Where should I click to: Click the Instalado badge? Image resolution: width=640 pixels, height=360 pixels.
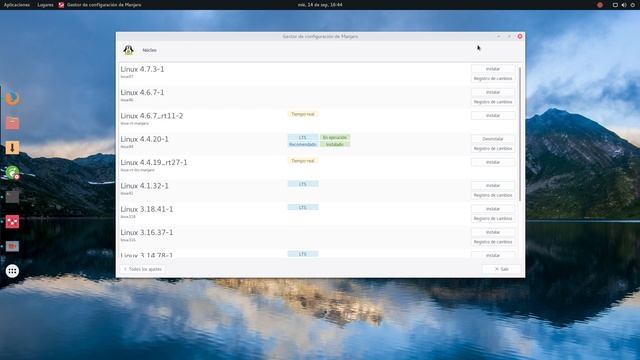[x=335, y=144]
